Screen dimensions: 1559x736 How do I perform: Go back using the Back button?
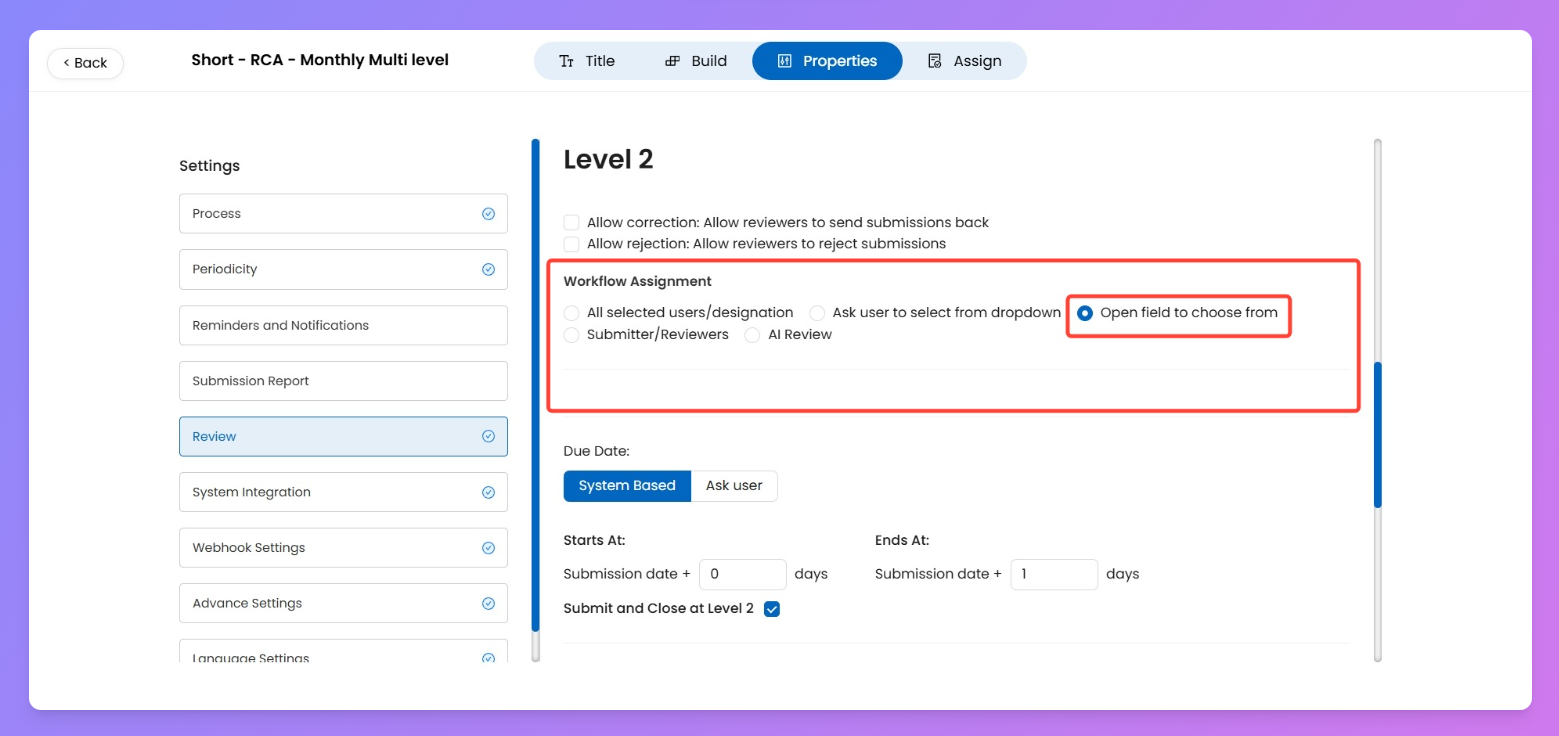point(85,63)
